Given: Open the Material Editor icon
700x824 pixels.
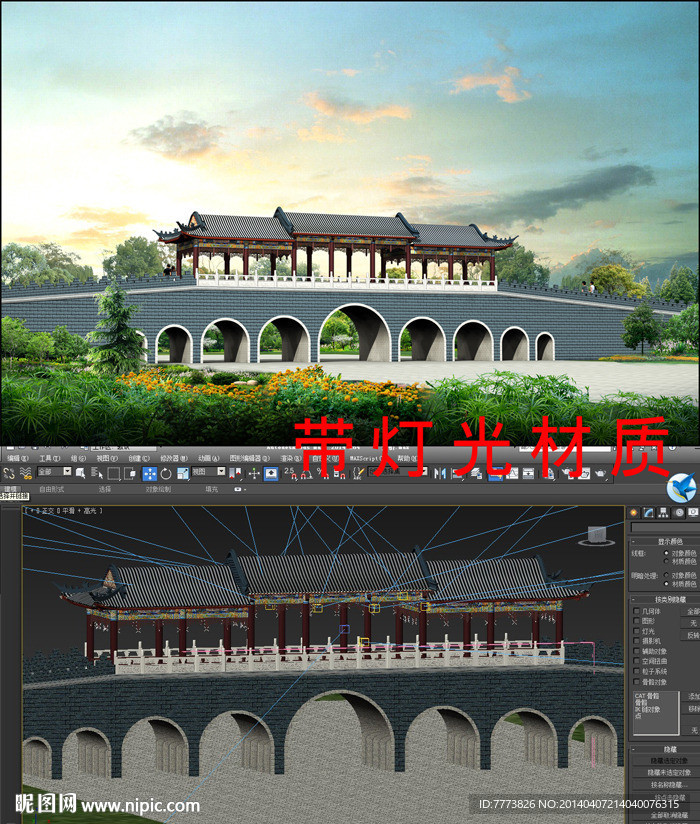Looking at the screenshot, I should tap(548, 473).
